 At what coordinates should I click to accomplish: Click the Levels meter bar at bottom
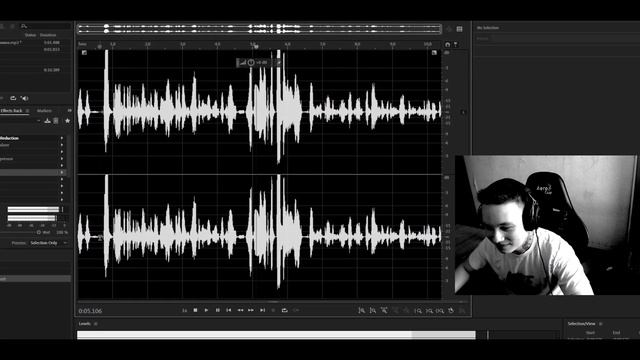[276, 335]
